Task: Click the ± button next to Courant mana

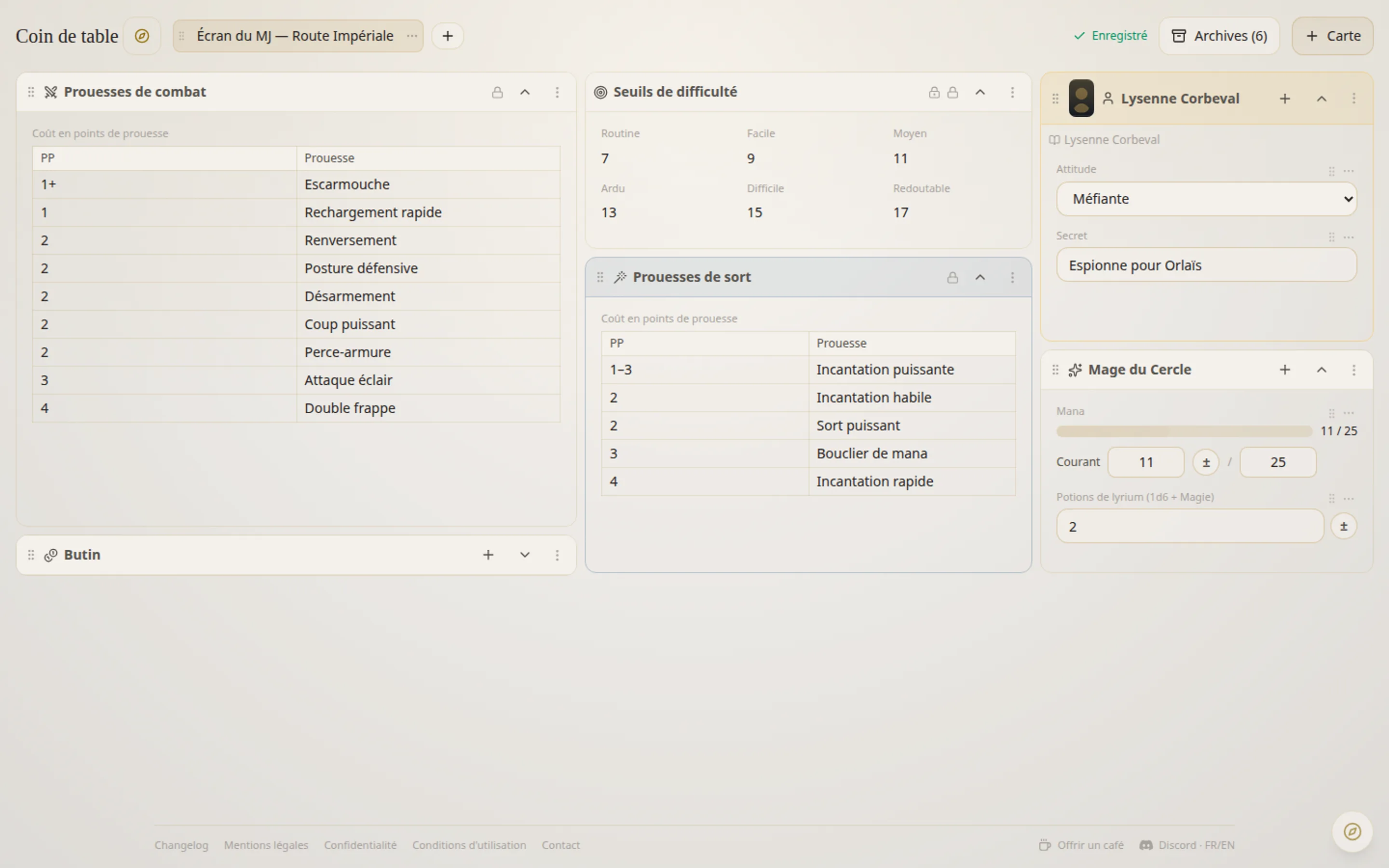Action: pyautogui.click(x=1206, y=463)
